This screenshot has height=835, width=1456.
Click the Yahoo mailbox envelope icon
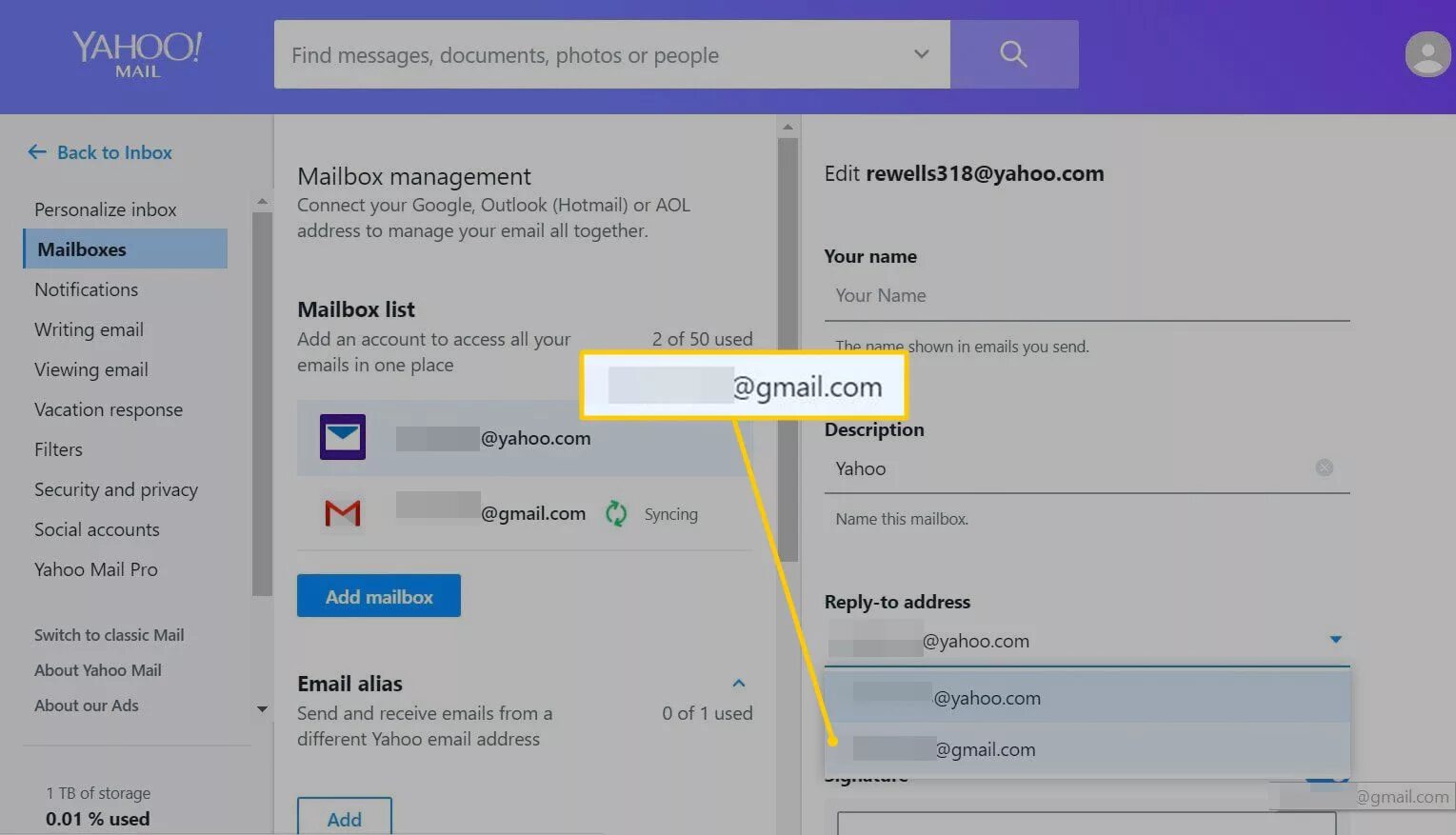(343, 437)
